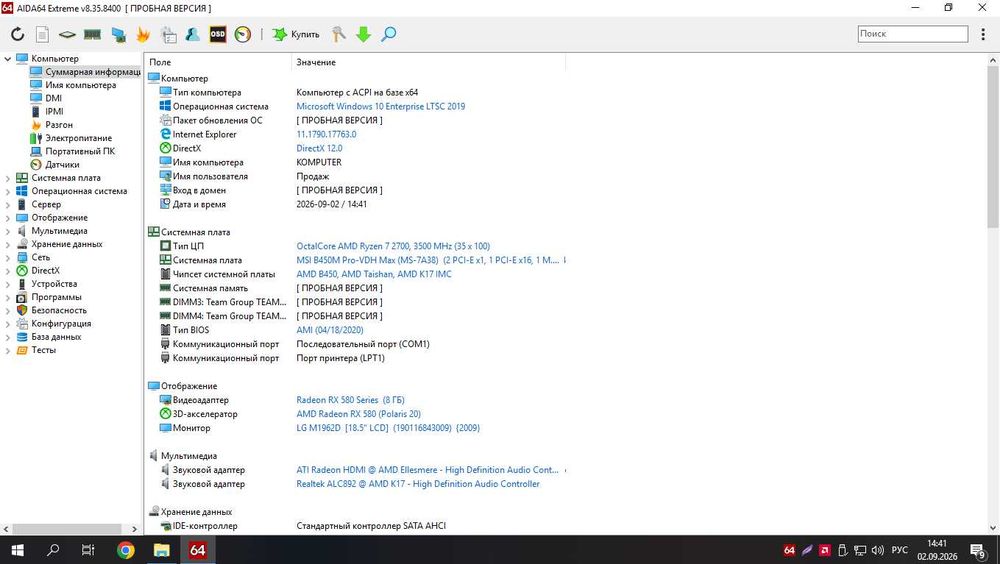The width and height of the screenshot is (1000, 564).
Task: Click Realtek ALC892 audio controller link
Action: pos(418,484)
